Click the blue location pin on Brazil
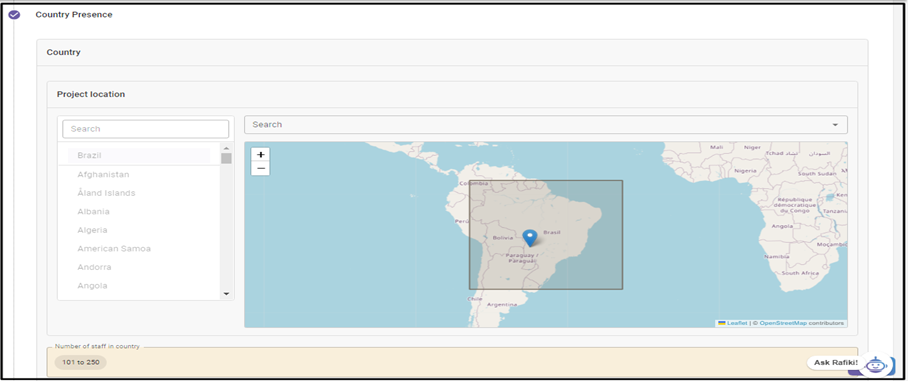The height and width of the screenshot is (381, 908). (529, 238)
